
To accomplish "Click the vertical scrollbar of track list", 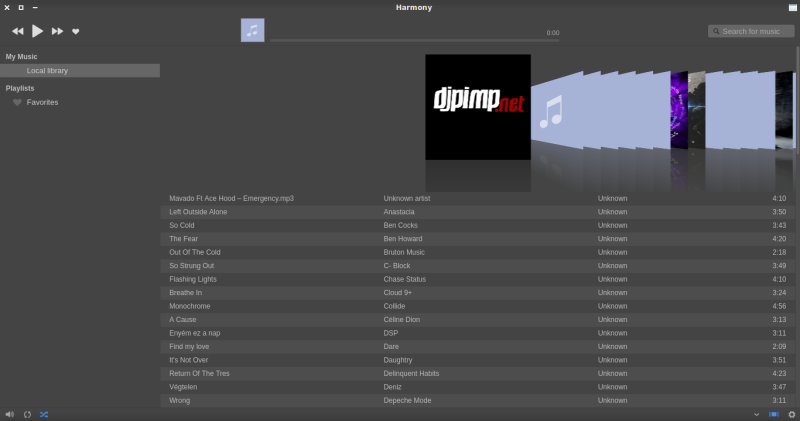I will pyautogui.click(x=797, y=100).
